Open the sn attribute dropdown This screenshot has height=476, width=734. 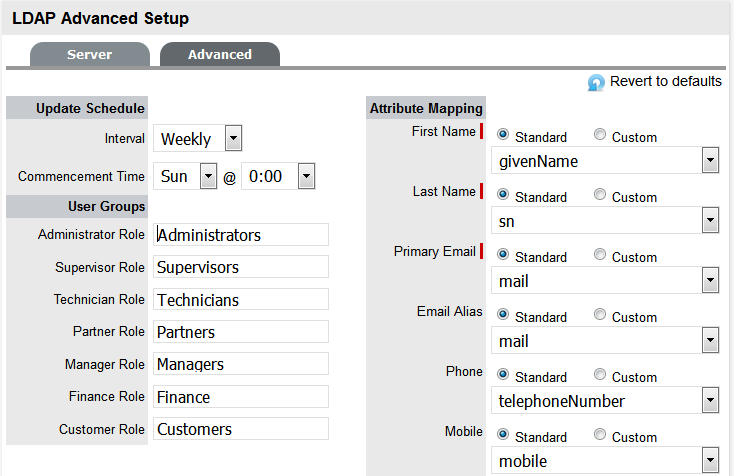(x=709, y=221)
